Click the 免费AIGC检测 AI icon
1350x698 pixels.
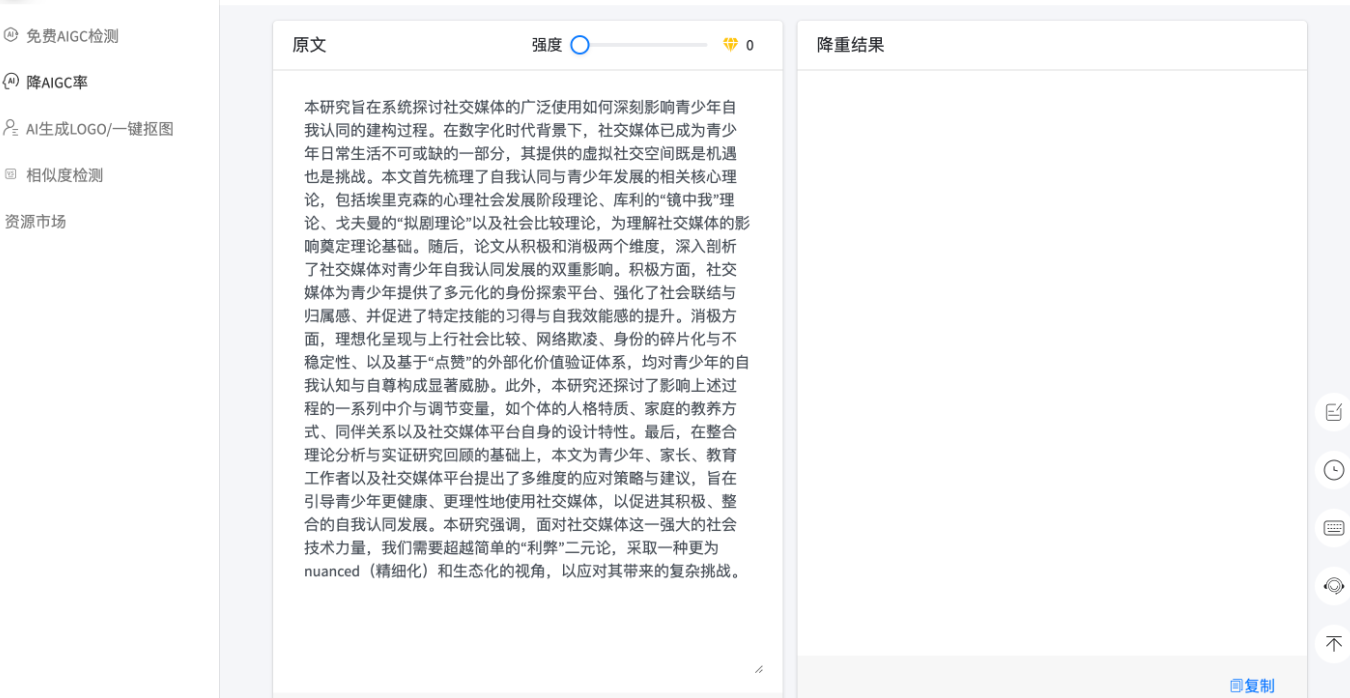(x=11, y=35)
